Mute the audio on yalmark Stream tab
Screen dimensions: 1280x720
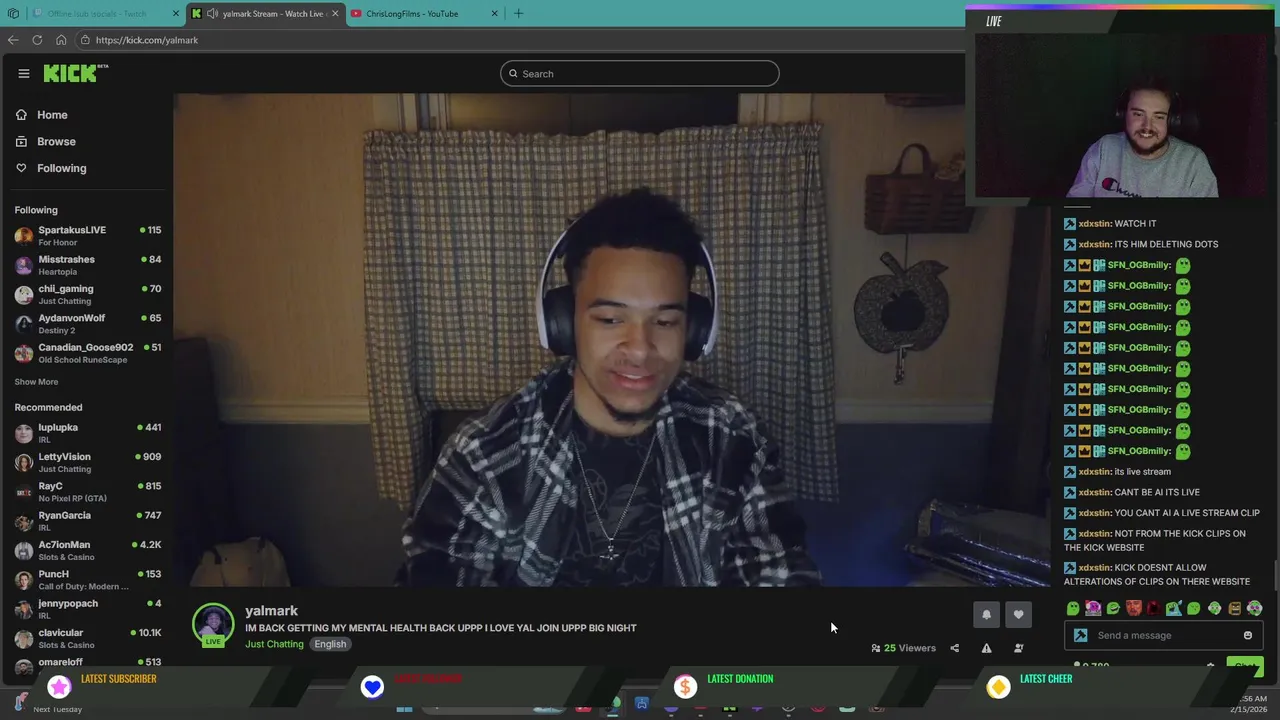[212, 13]
